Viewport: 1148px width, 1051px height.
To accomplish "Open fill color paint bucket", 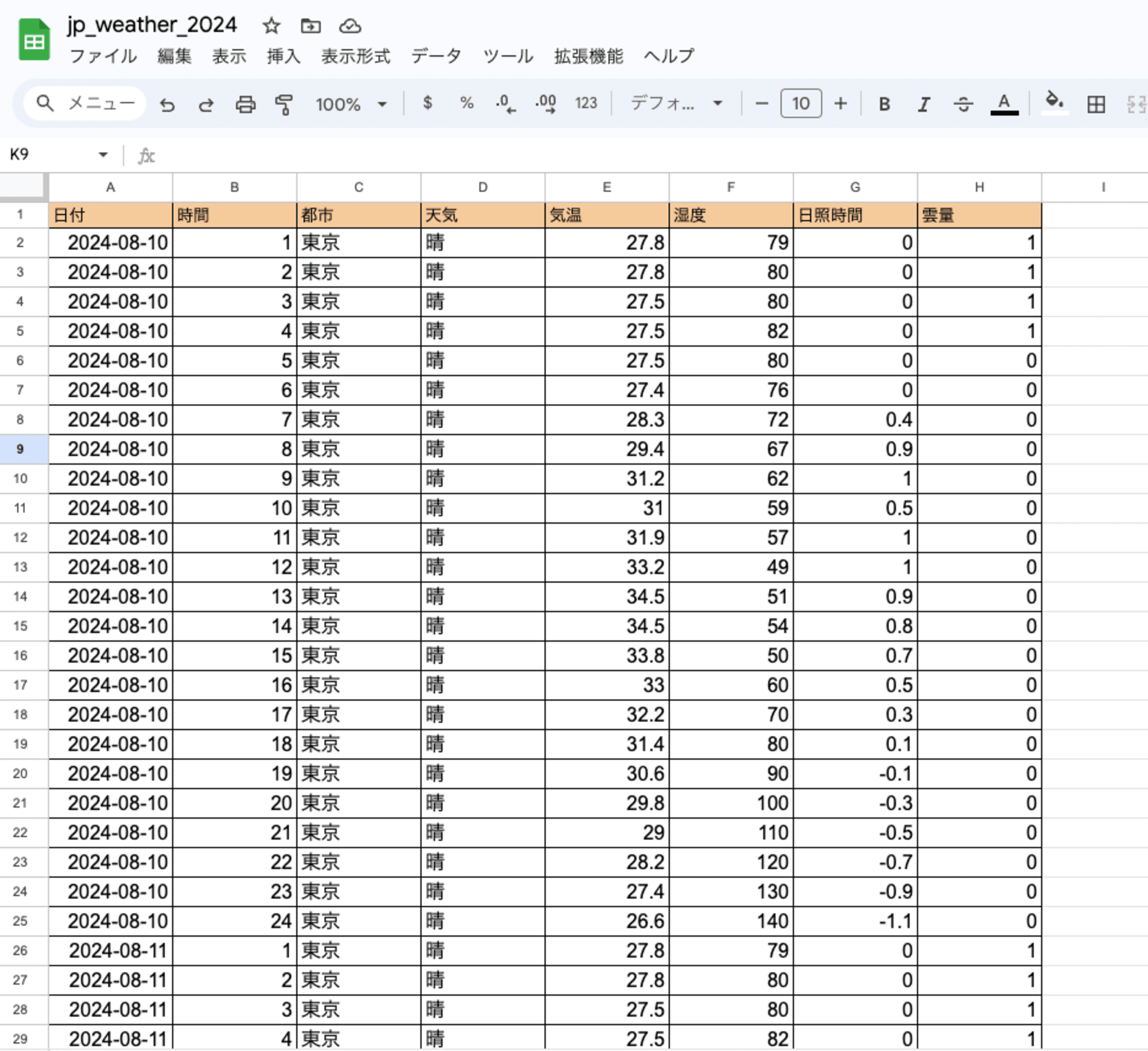I will (1054, 103).
